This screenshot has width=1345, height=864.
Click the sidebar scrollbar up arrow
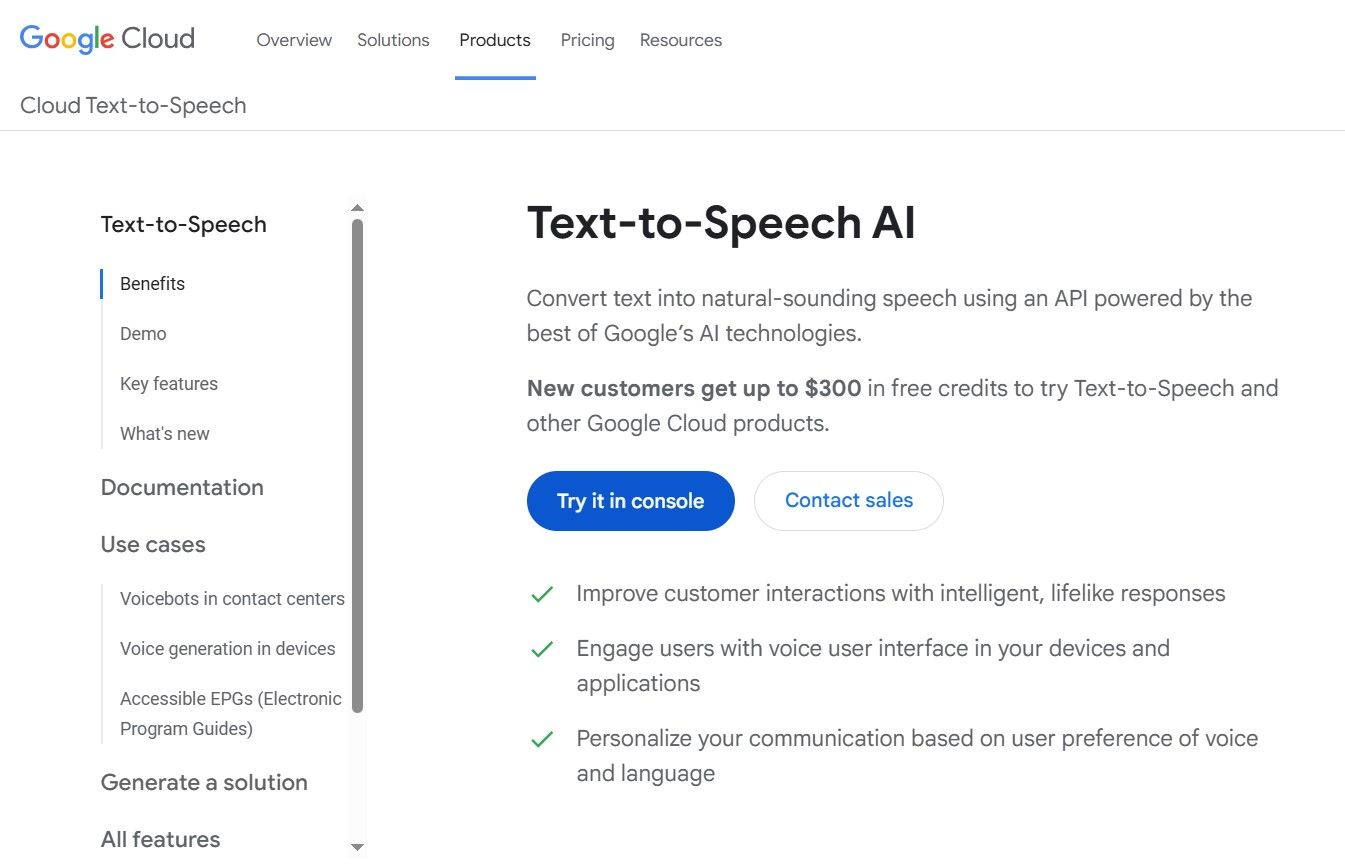pos(357,208)
